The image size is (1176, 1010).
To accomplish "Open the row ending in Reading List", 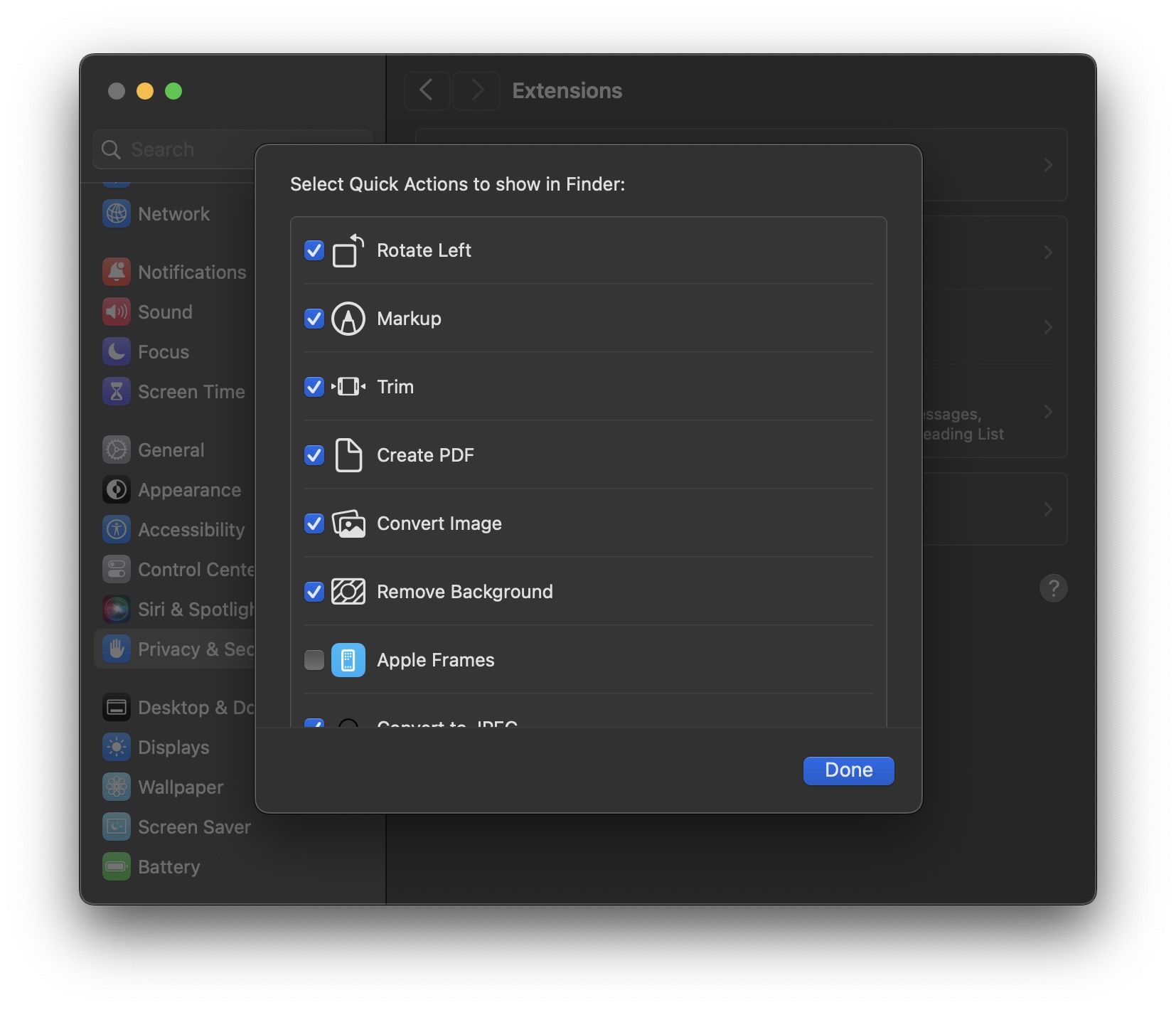I will click(1047, 412).
